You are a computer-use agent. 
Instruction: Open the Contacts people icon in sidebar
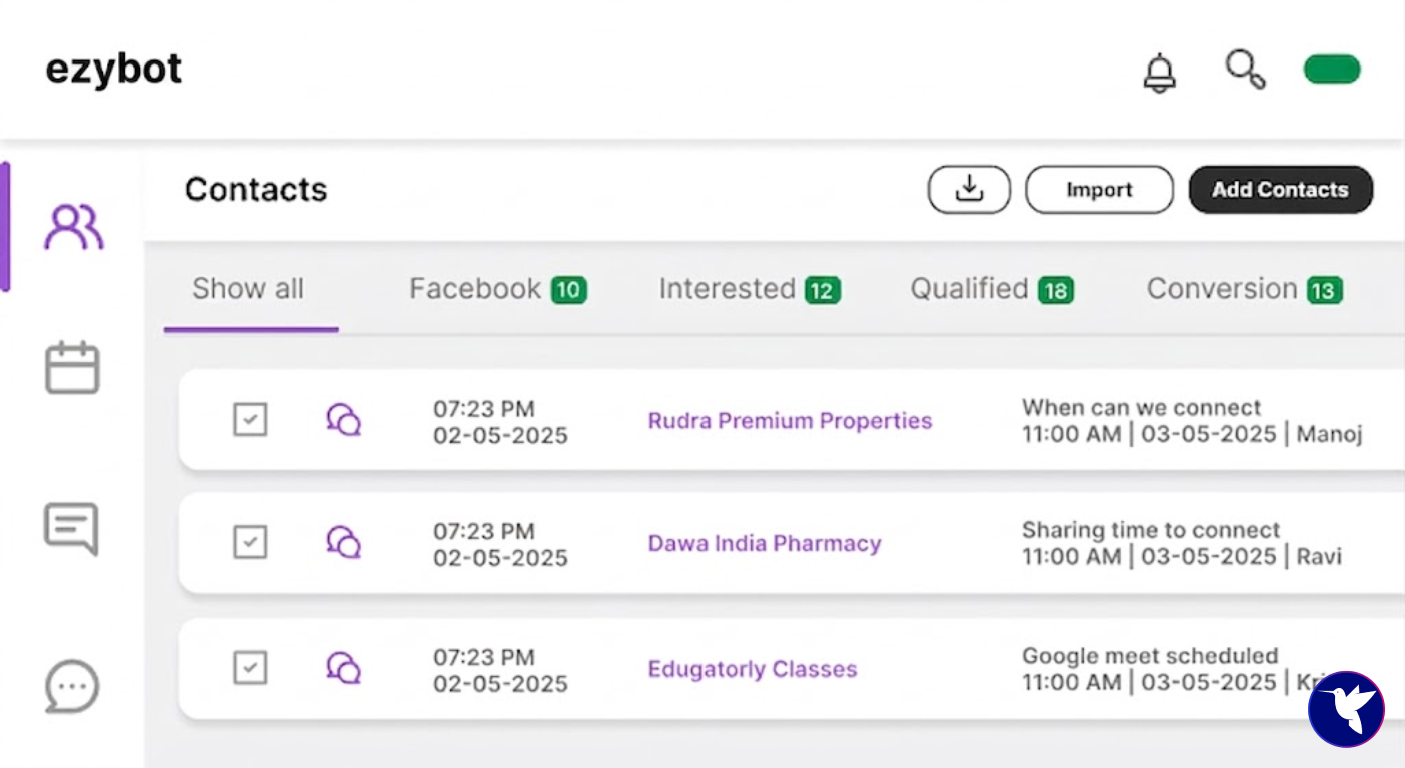point(74,227)
